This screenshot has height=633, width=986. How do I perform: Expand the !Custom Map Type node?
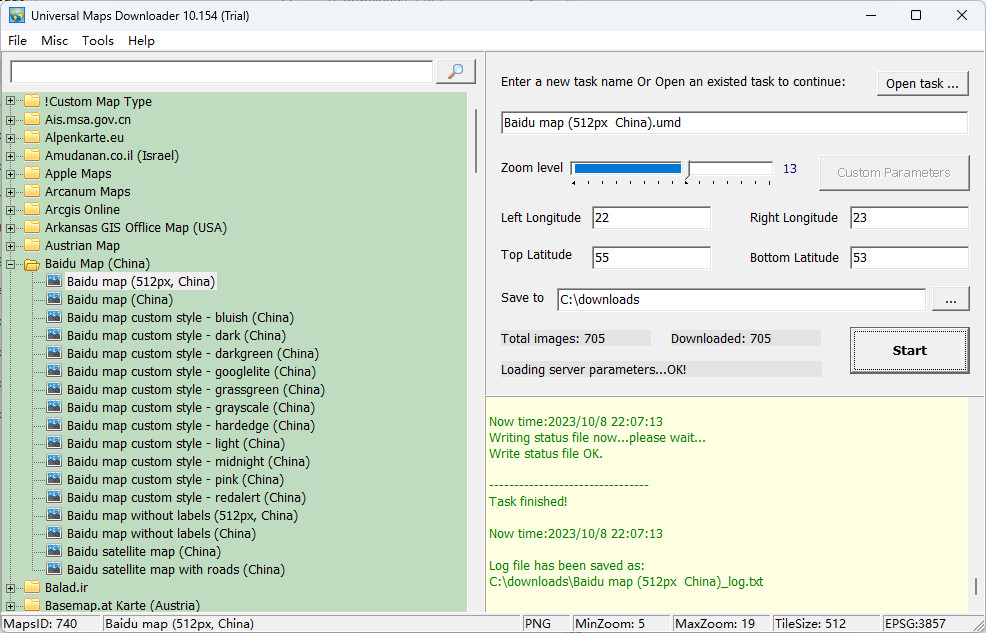[x=10, y=101]
